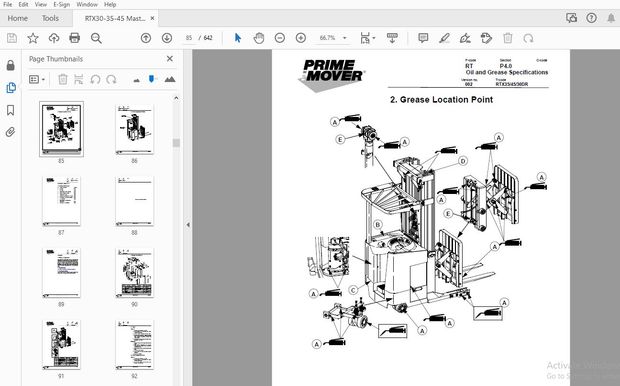Click the page number field showing 85
Screen dimensions: 620x386
tap(189, 38)
